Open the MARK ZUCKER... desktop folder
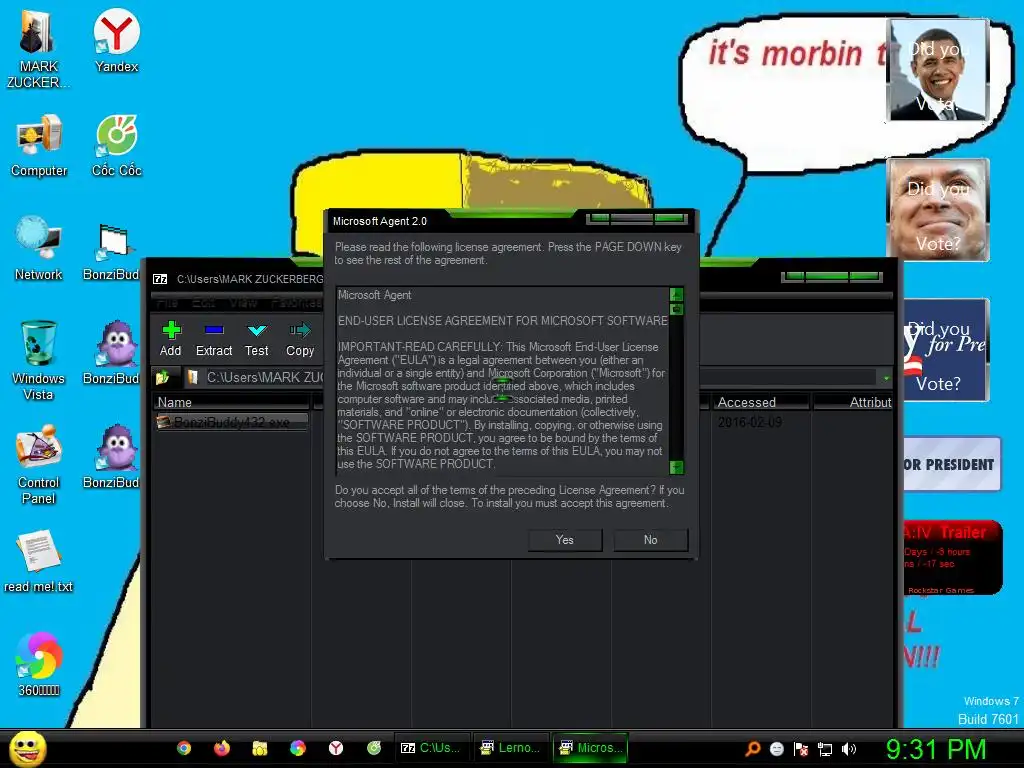This screenshot has height=768, width=1024. click(x=38, y=50)
